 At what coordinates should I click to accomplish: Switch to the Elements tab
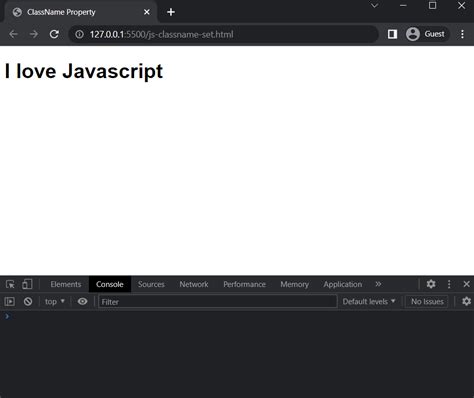[66, 284]
